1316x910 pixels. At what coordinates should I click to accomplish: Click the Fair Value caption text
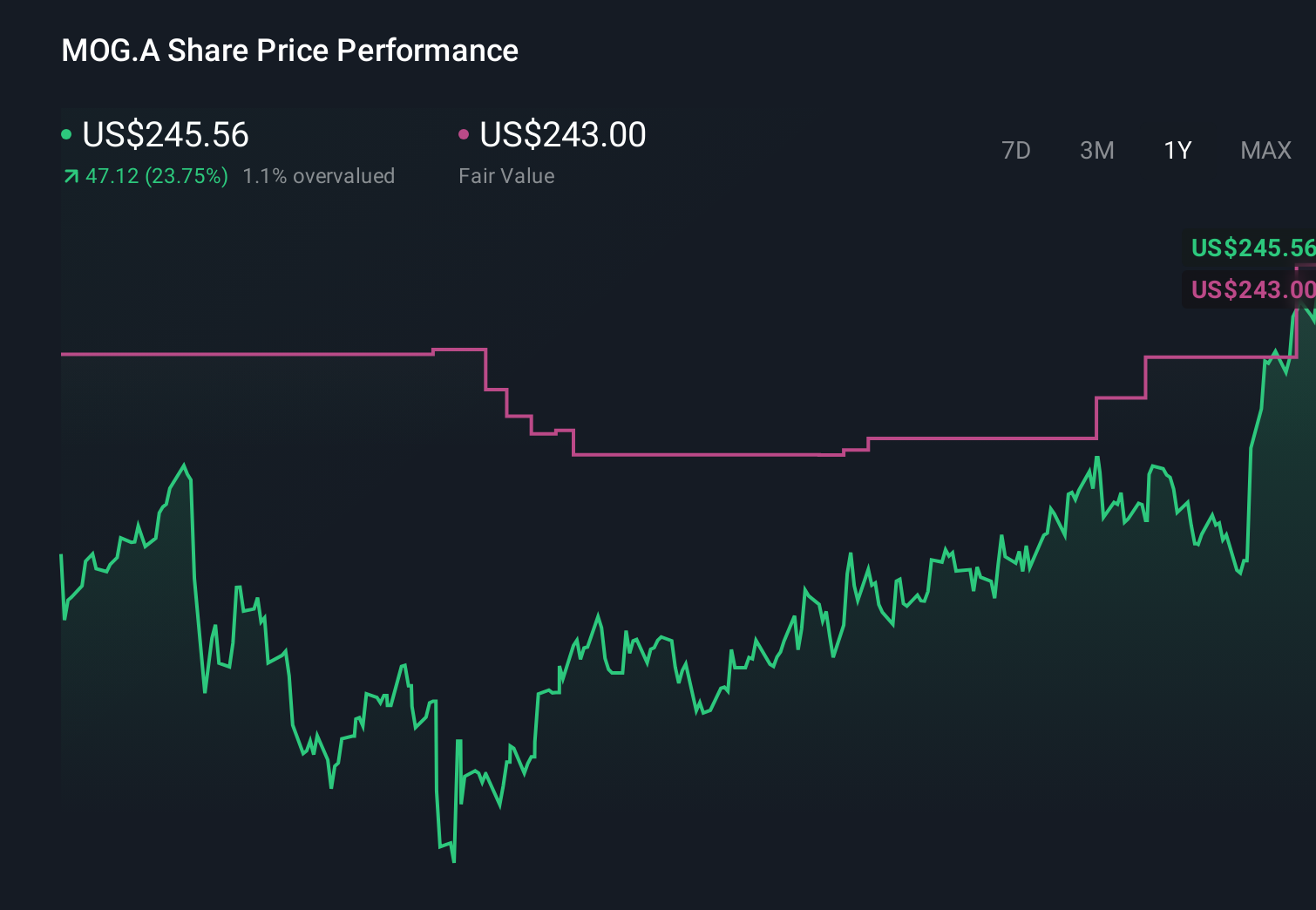[506, 175]
